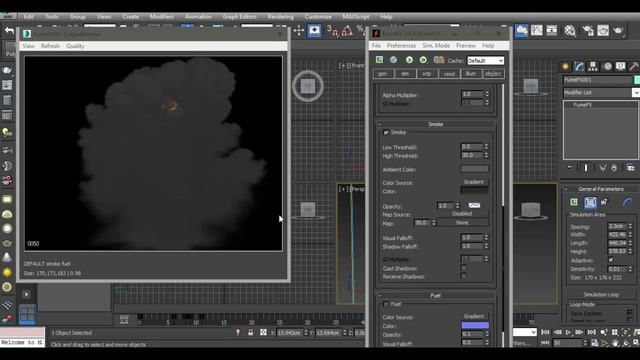Open the Curve Editor toolbar icon
The width and height of the screenshot is (640, 360).
[x=537, y=31]
